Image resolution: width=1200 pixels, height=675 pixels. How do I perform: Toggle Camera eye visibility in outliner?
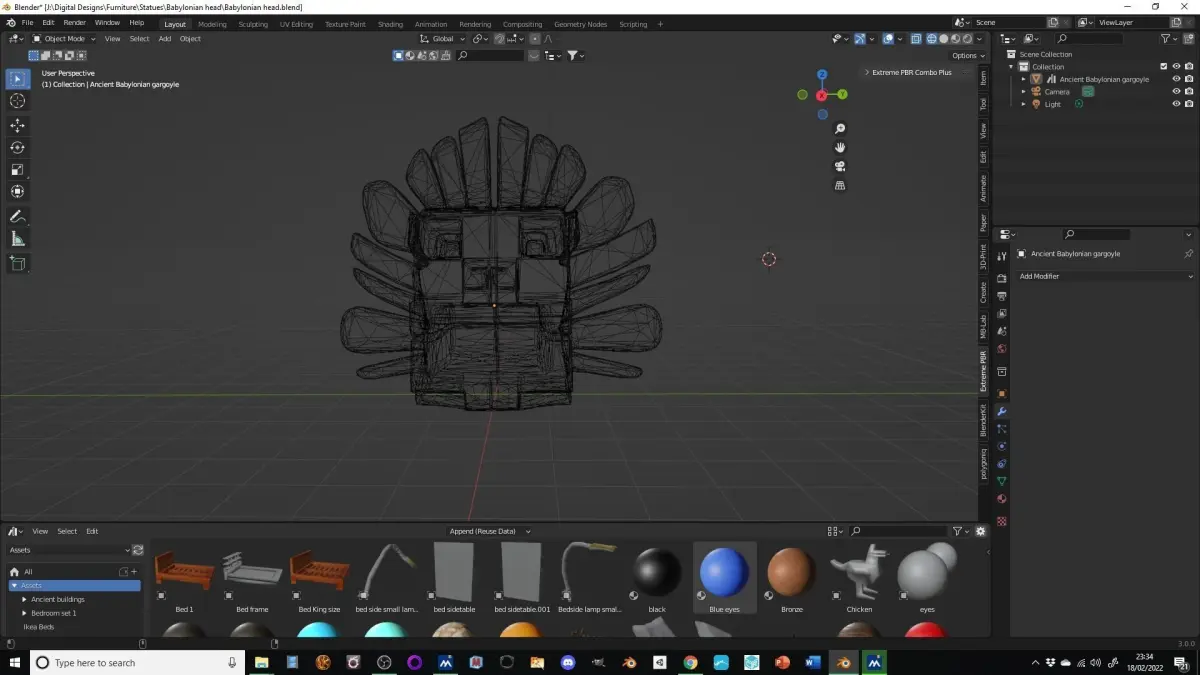click(1176, 91)
